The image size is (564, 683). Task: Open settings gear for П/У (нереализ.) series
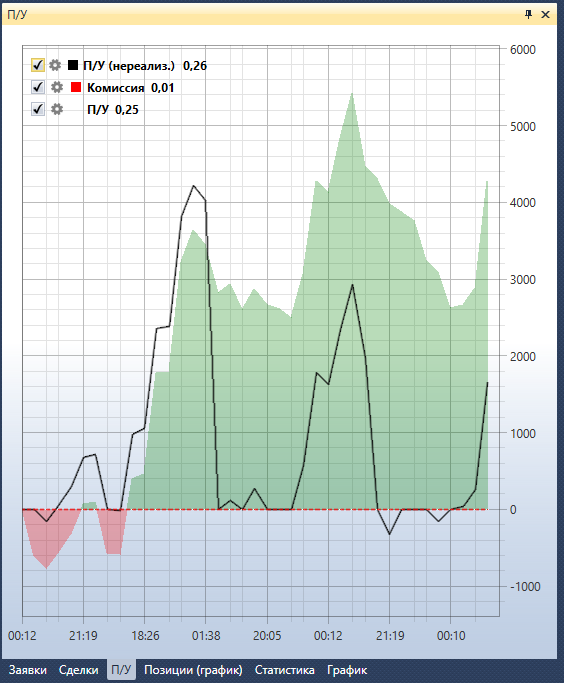[x=55, y=65]
